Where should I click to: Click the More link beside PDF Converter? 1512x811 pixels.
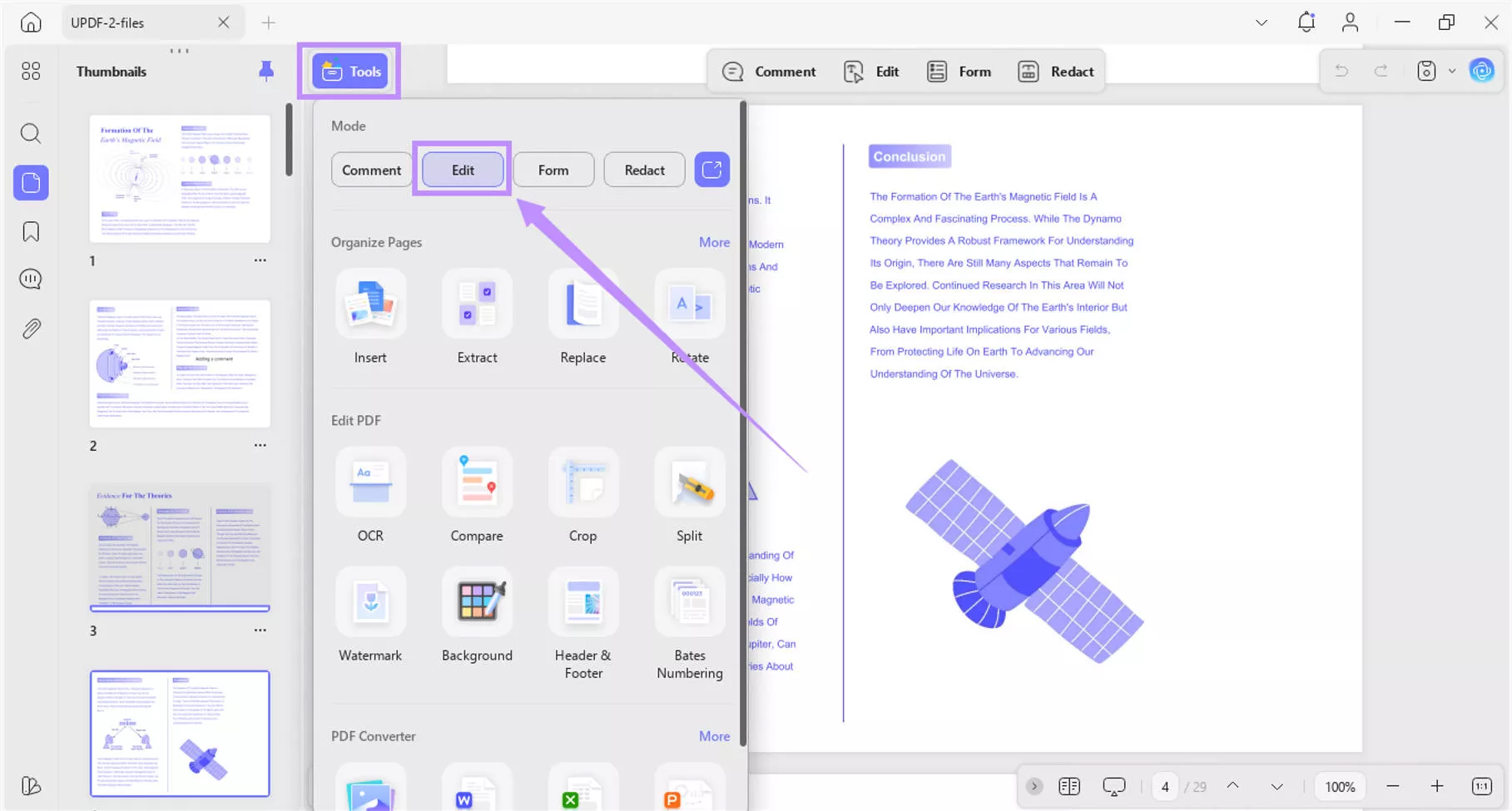[x=713, y=736]
